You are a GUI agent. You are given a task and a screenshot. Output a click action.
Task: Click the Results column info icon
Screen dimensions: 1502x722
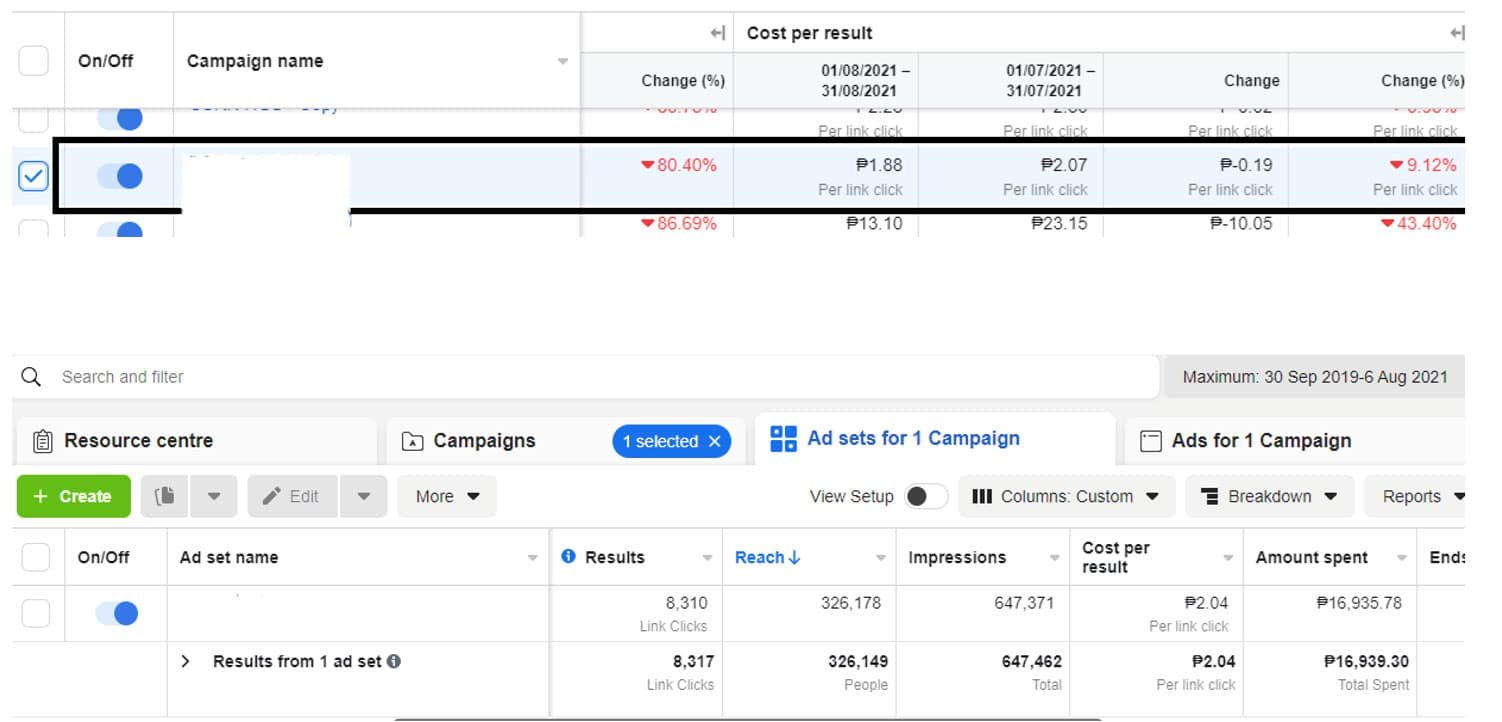[569, 557]
